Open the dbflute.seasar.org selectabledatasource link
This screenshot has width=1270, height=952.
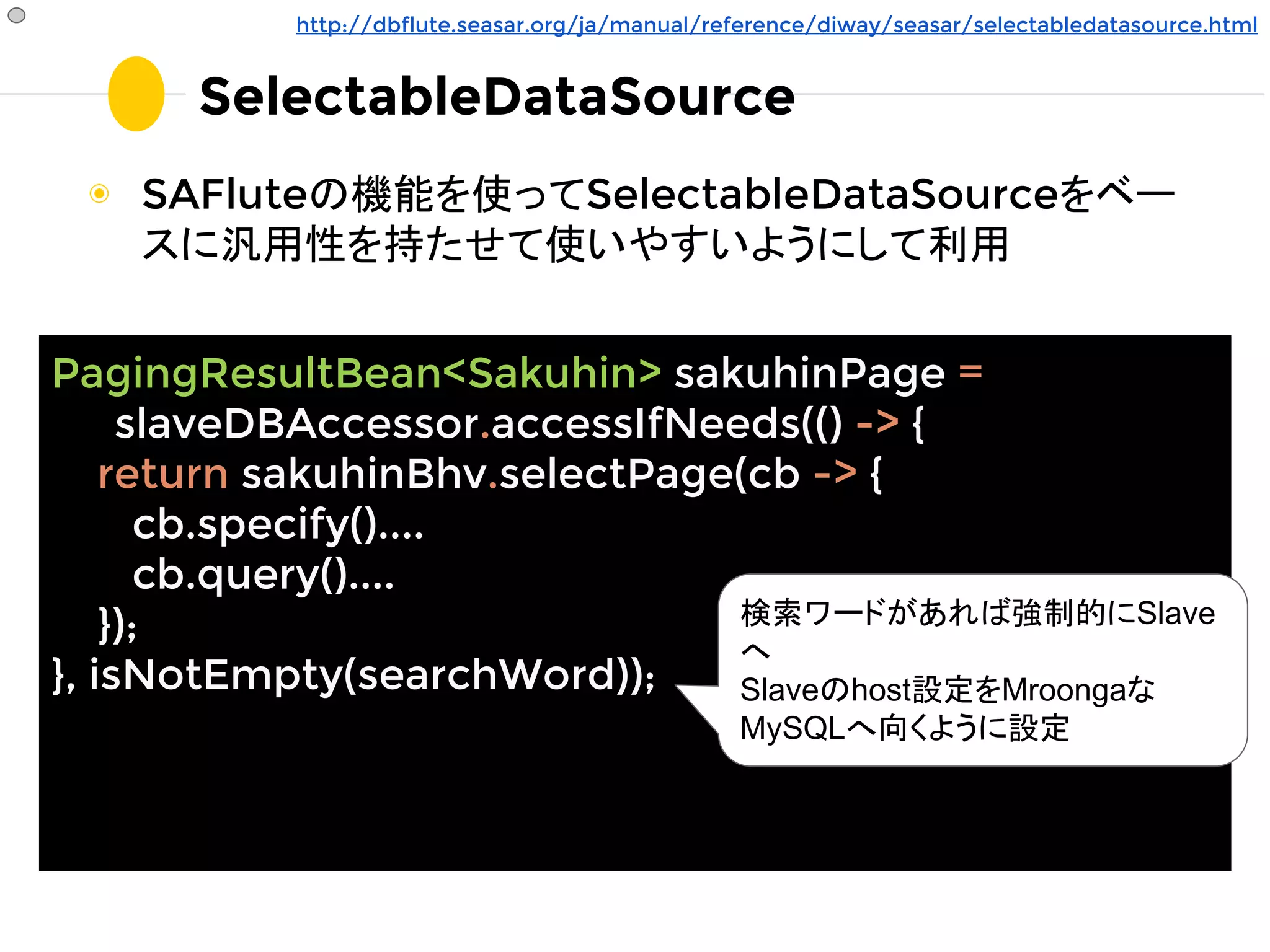(776, 25)
